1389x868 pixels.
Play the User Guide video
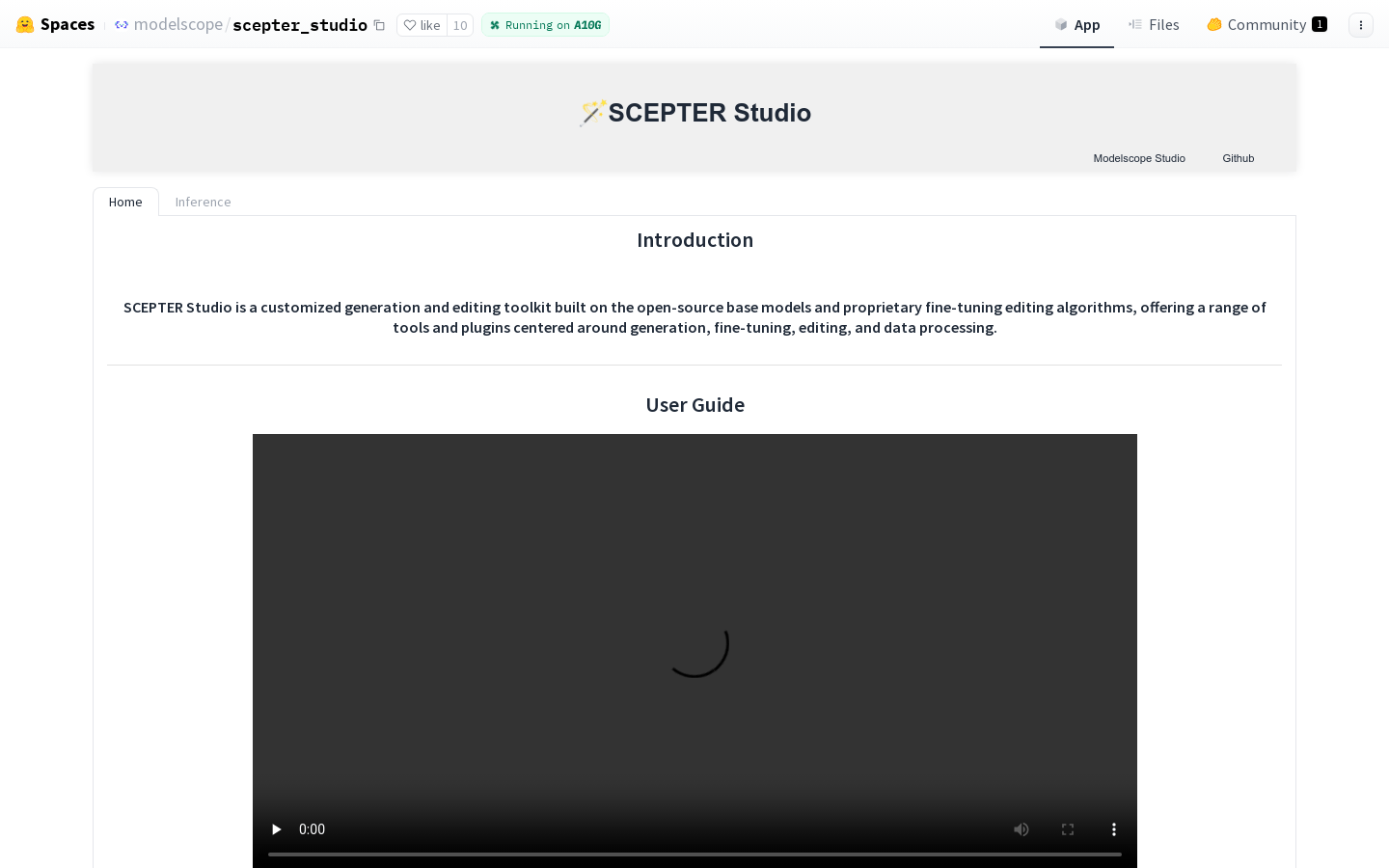pos(276,829)
